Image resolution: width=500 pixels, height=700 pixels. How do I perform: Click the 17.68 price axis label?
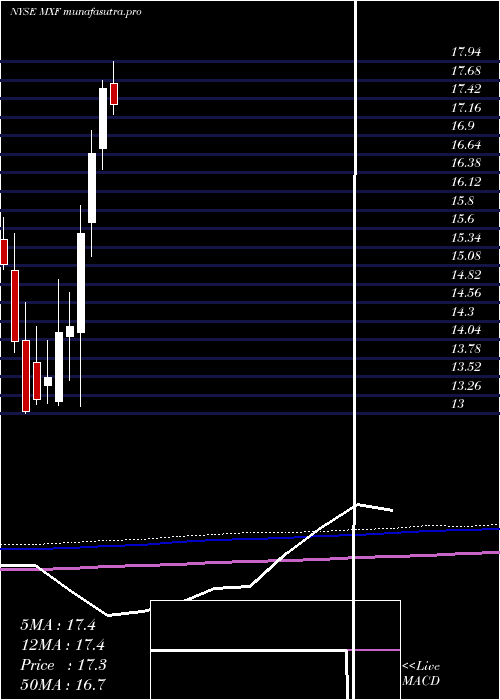(466, 71)
